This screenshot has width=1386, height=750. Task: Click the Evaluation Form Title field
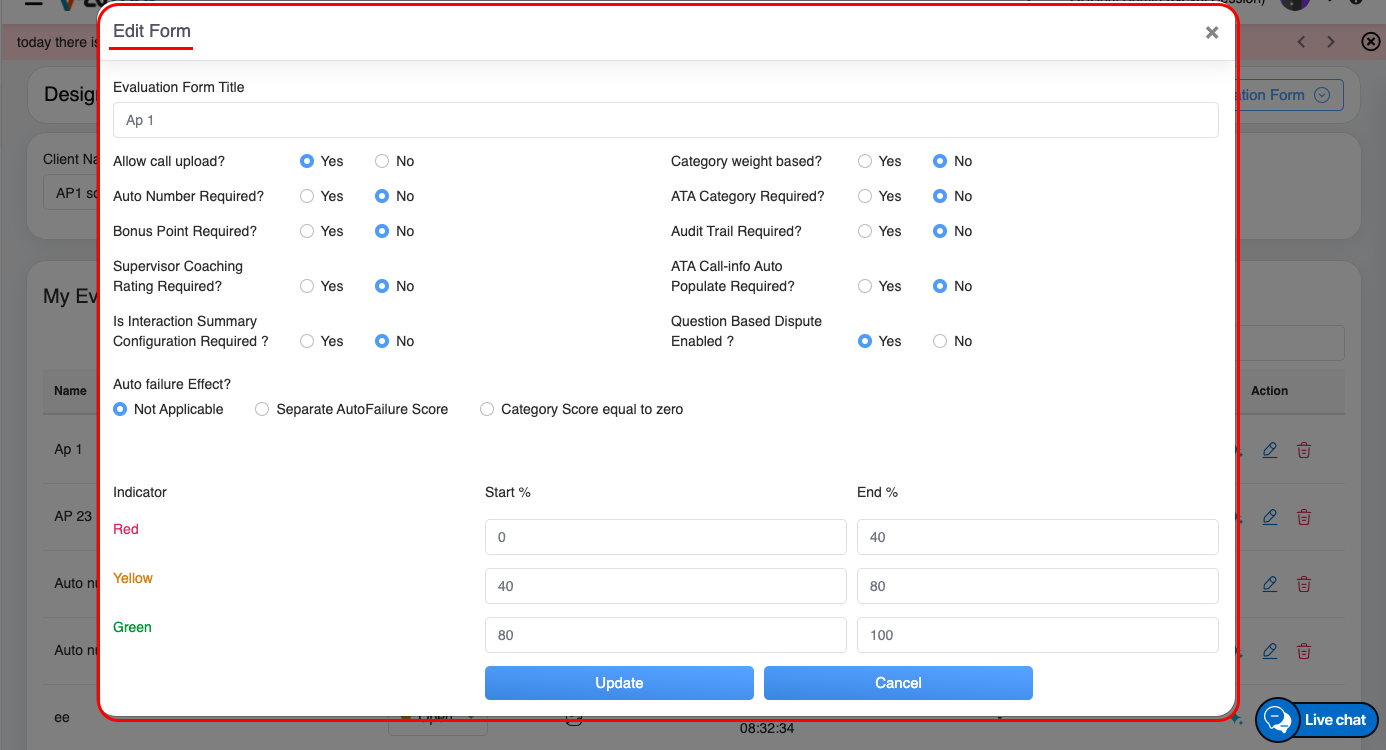click(665, 120)
